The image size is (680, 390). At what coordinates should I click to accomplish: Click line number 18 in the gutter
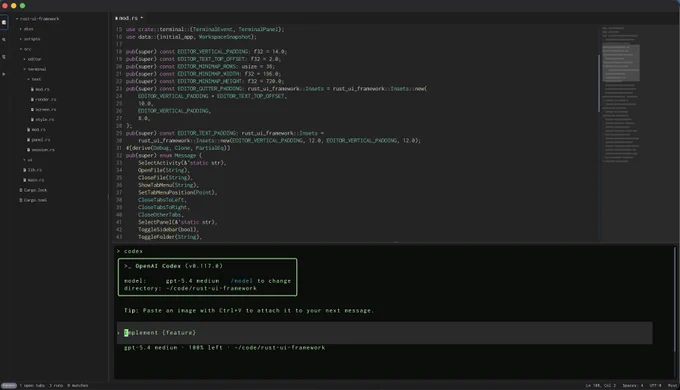pyautogui.click(x=119, y=52)
